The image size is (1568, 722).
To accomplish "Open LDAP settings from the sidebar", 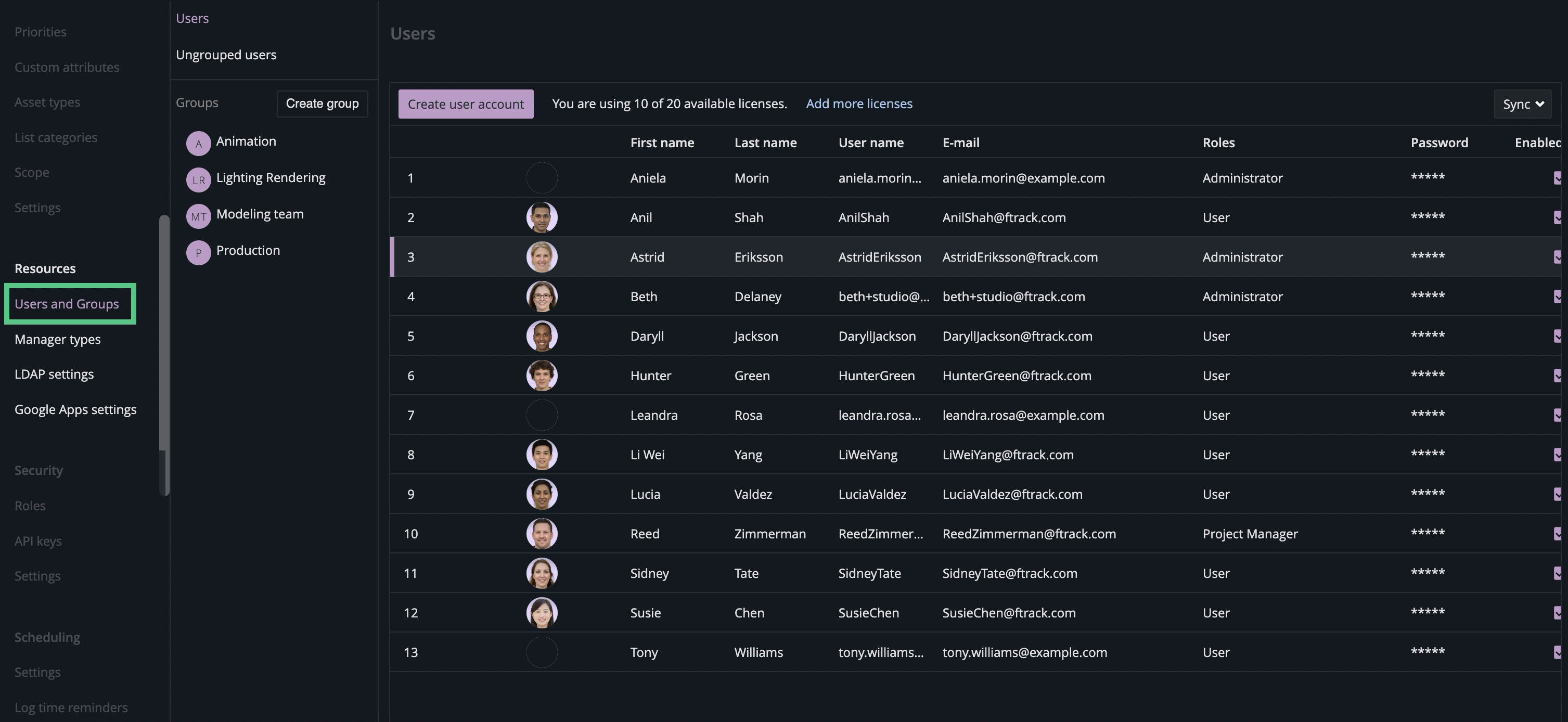I will [54, 374].
